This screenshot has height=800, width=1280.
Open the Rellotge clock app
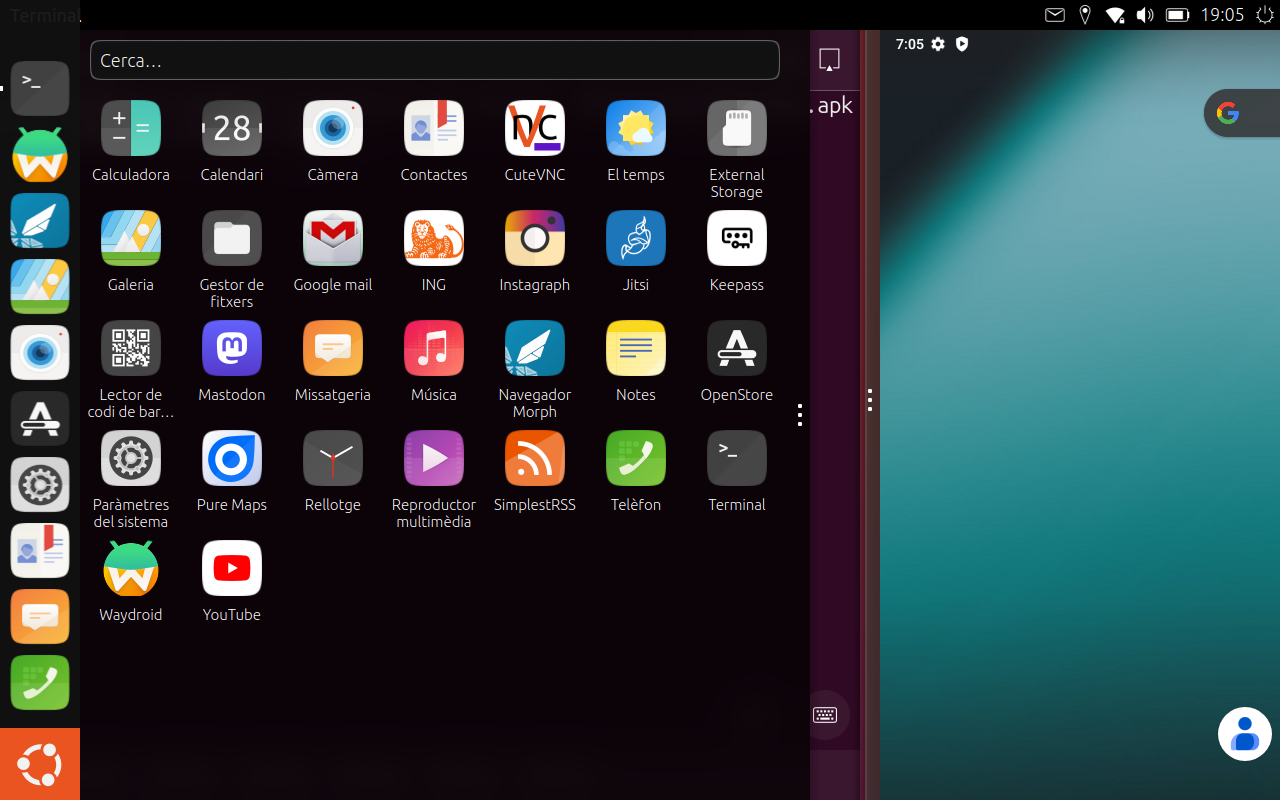click(333, 458)
